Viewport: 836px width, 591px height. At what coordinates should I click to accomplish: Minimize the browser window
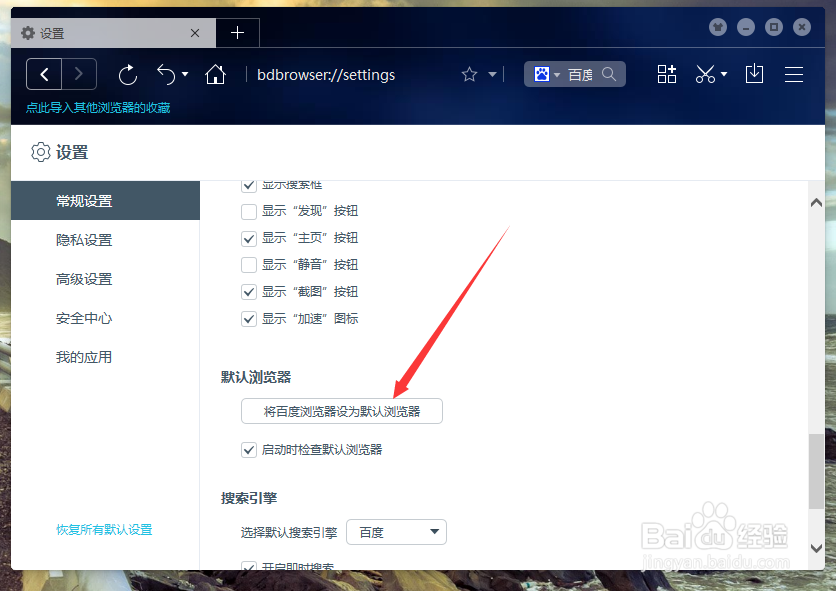[x=746, y=27]
